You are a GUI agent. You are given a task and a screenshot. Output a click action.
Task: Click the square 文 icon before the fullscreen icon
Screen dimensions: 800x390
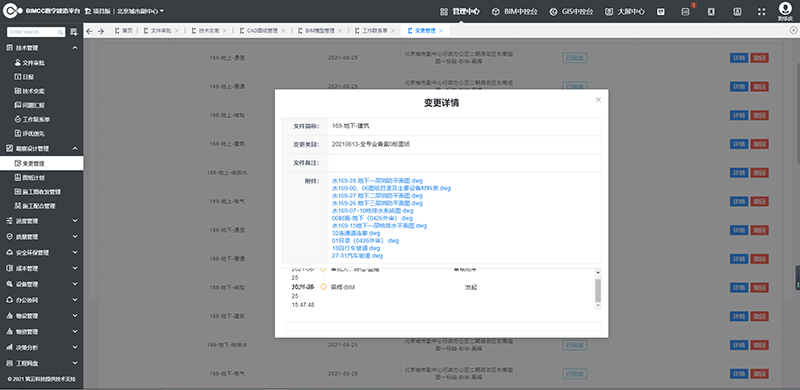point(737,11)
